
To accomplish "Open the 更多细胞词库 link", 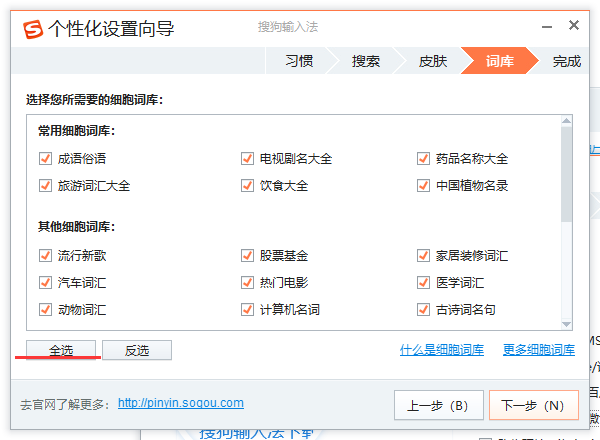I will point(539,350).
